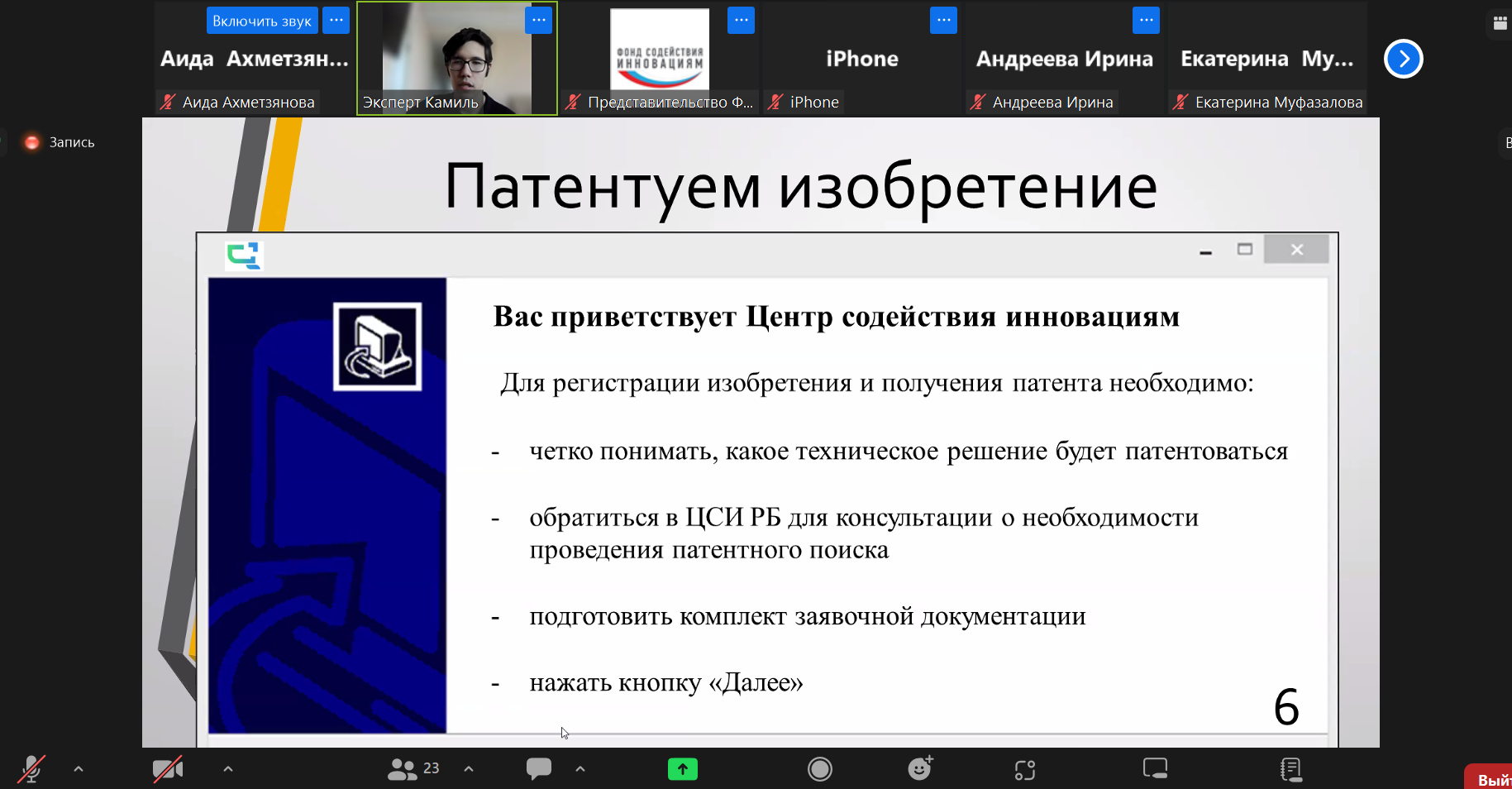1512x789 pixels.
Task: Turn on the camera video
Action: 168,769
